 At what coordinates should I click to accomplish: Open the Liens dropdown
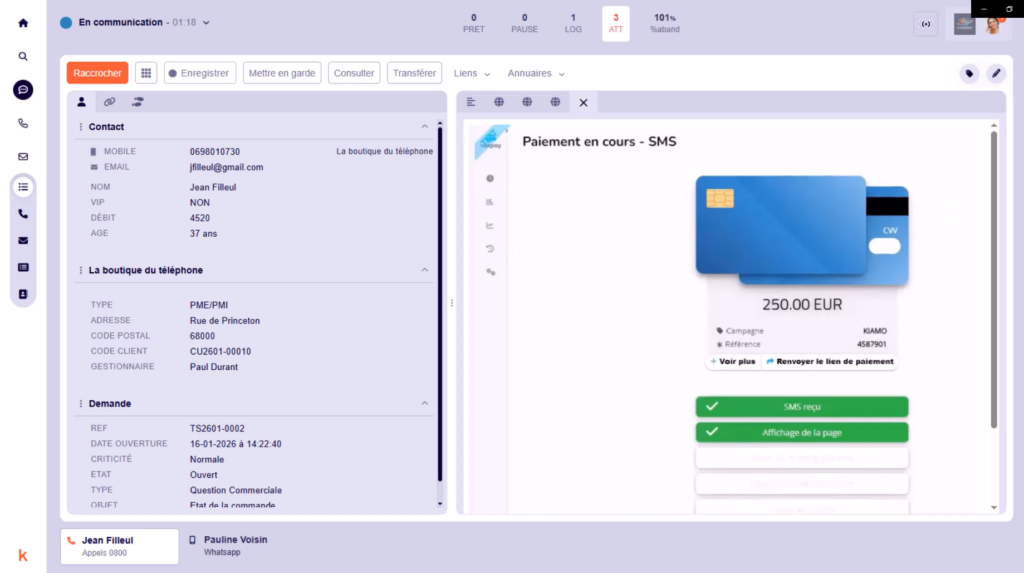[x=472, y=73]
